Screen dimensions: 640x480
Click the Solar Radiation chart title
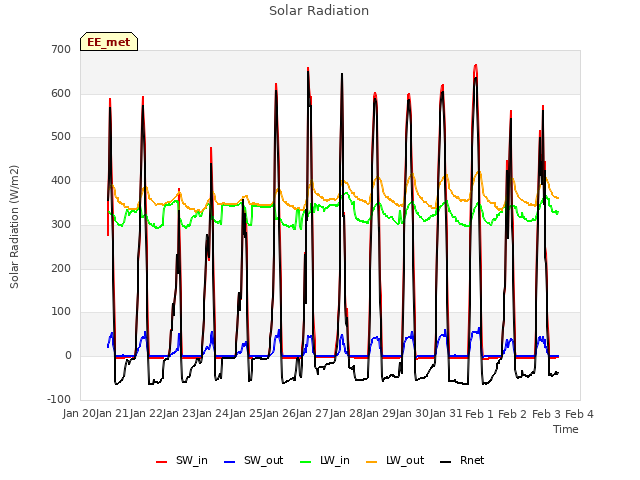point(319,11)
